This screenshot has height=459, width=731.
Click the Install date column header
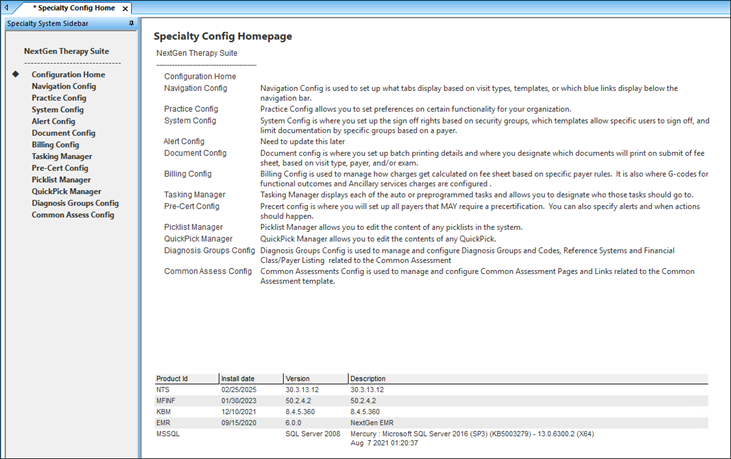[x=251, y=378]
